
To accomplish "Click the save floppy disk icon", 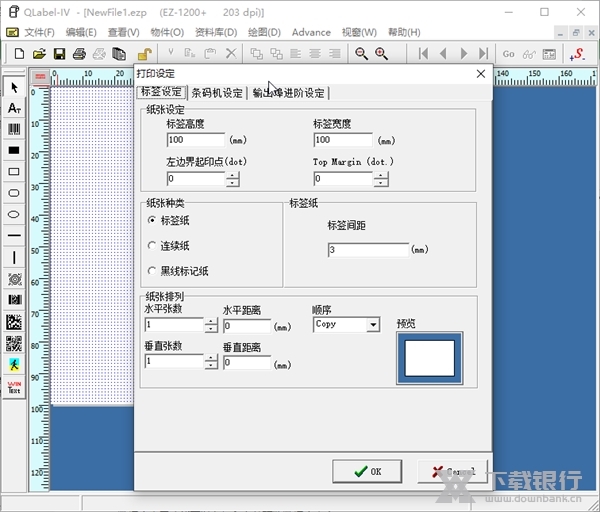I will point(59,53).
